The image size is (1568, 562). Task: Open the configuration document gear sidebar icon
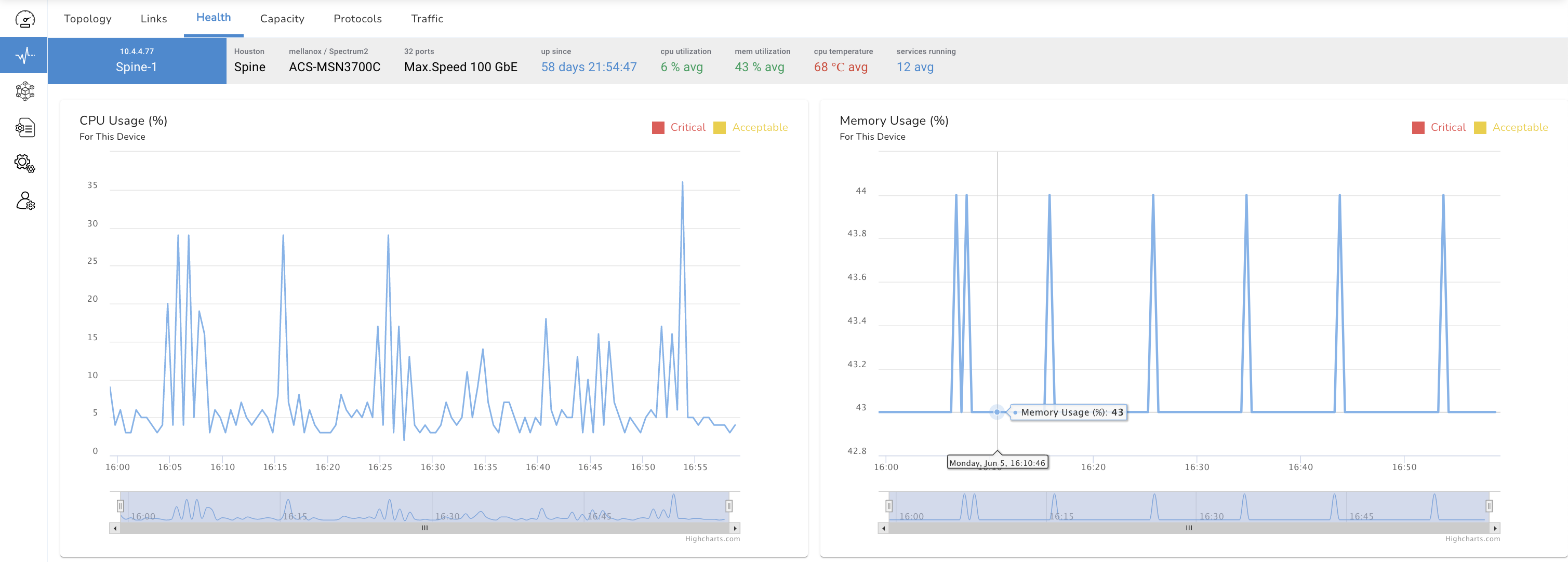25,128
